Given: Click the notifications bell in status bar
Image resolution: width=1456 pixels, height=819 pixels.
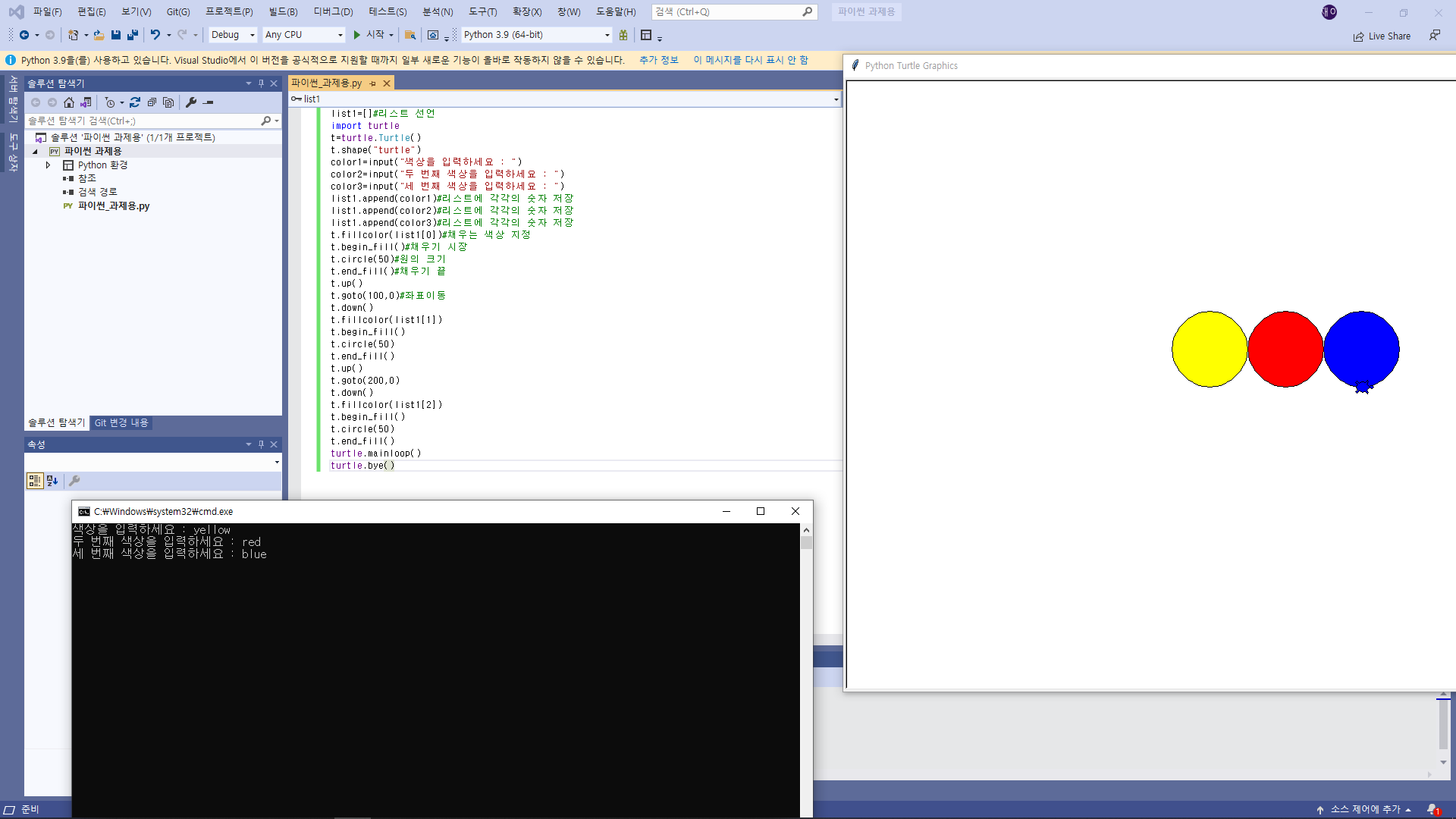Looking at the screenshot, I should tap(1432, 810).
